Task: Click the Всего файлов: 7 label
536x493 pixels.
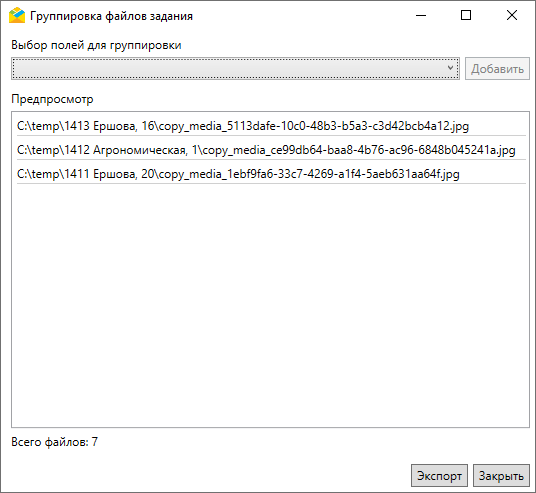Action: point(55,442)
